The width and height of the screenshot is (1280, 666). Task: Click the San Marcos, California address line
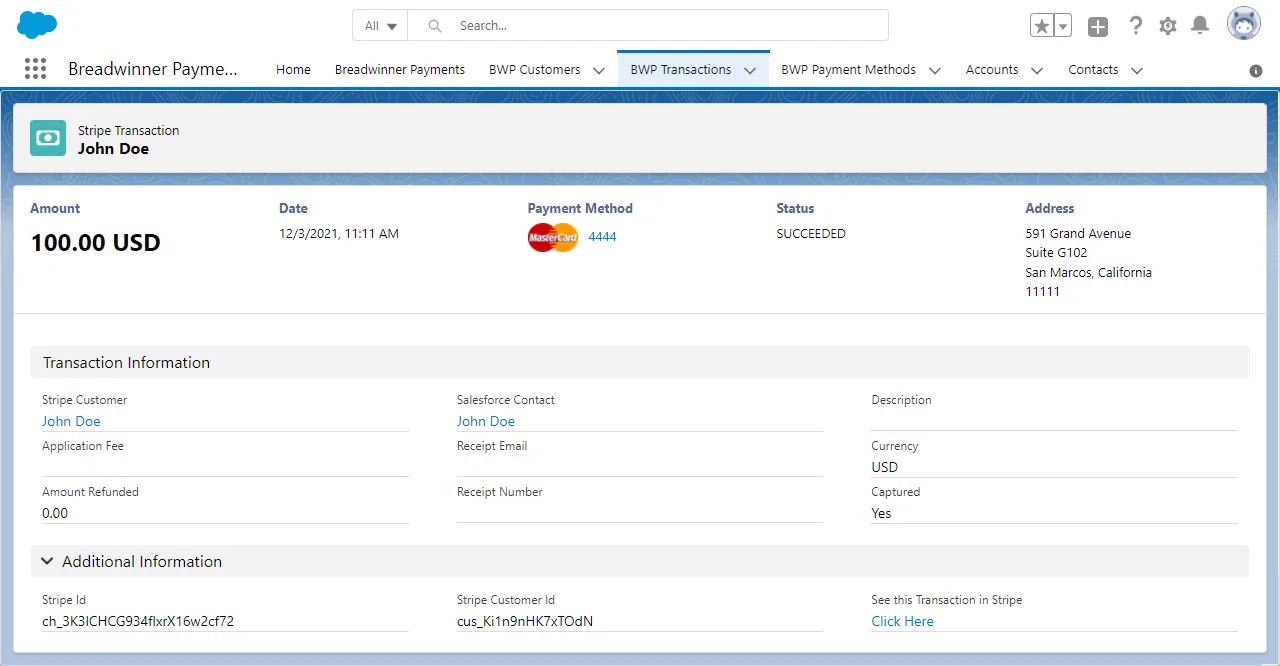1088,273
